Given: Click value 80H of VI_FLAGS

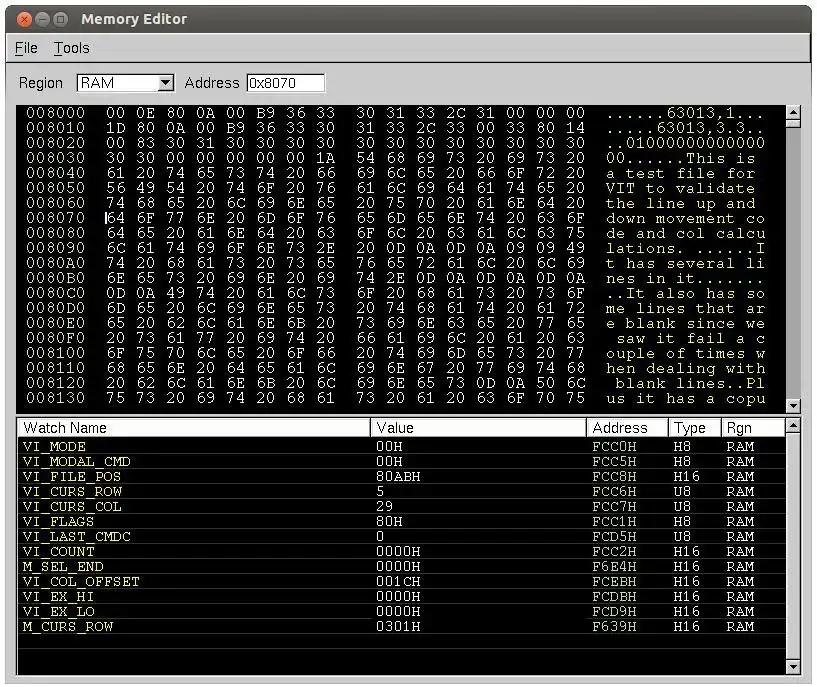Looking at the screenshot, I should 389,521.
